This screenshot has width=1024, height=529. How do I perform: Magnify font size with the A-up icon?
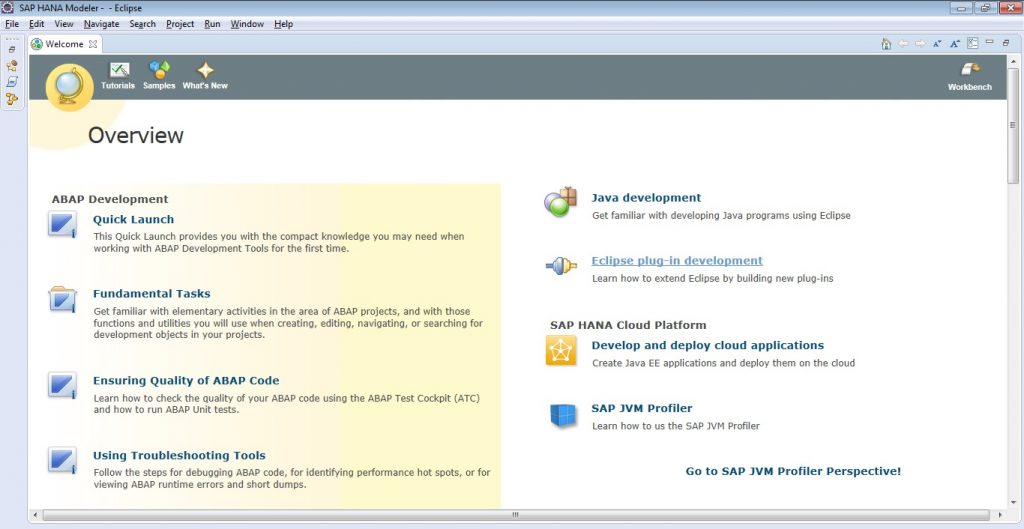pos(954,44)
